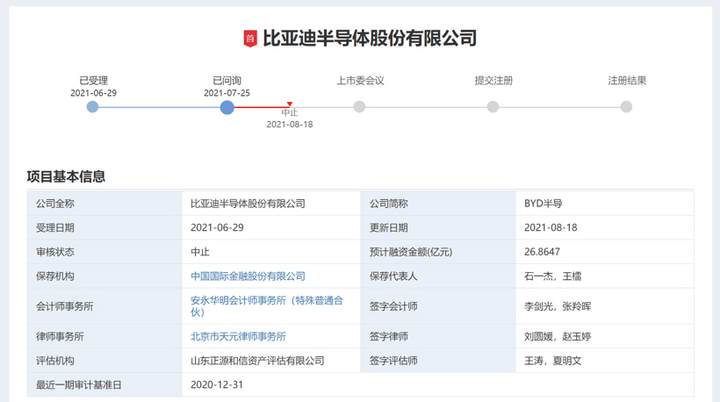The height and width of the screenshot is (402, 720).
Task: Click the red 中止 triangle marker on timeline
Action: pyautogui.click(x=289, y=104)
